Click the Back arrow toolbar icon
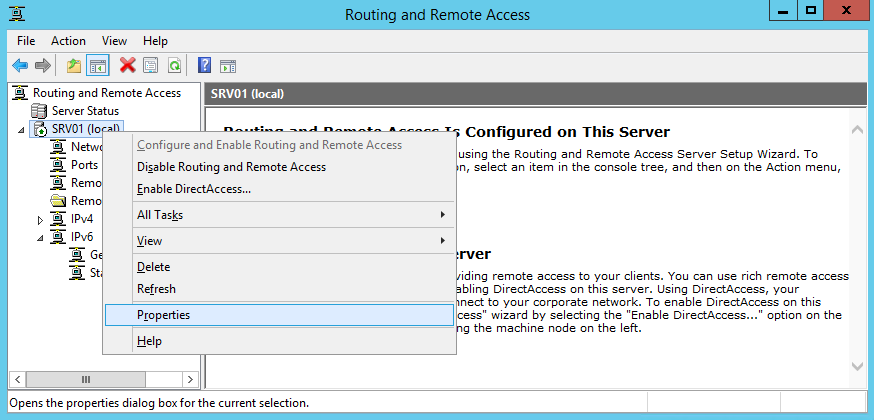 pos(19,66)
